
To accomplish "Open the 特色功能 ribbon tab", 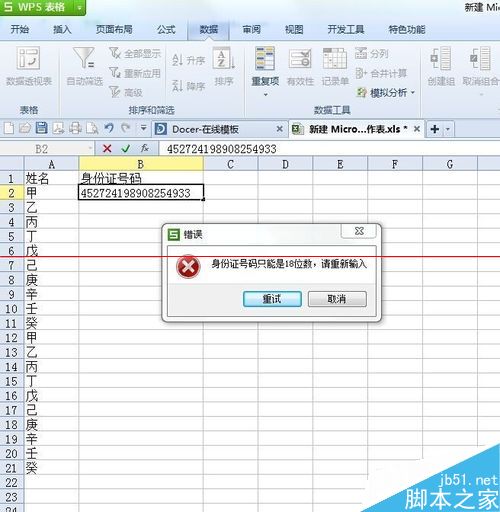I will (x=407, y=30).
